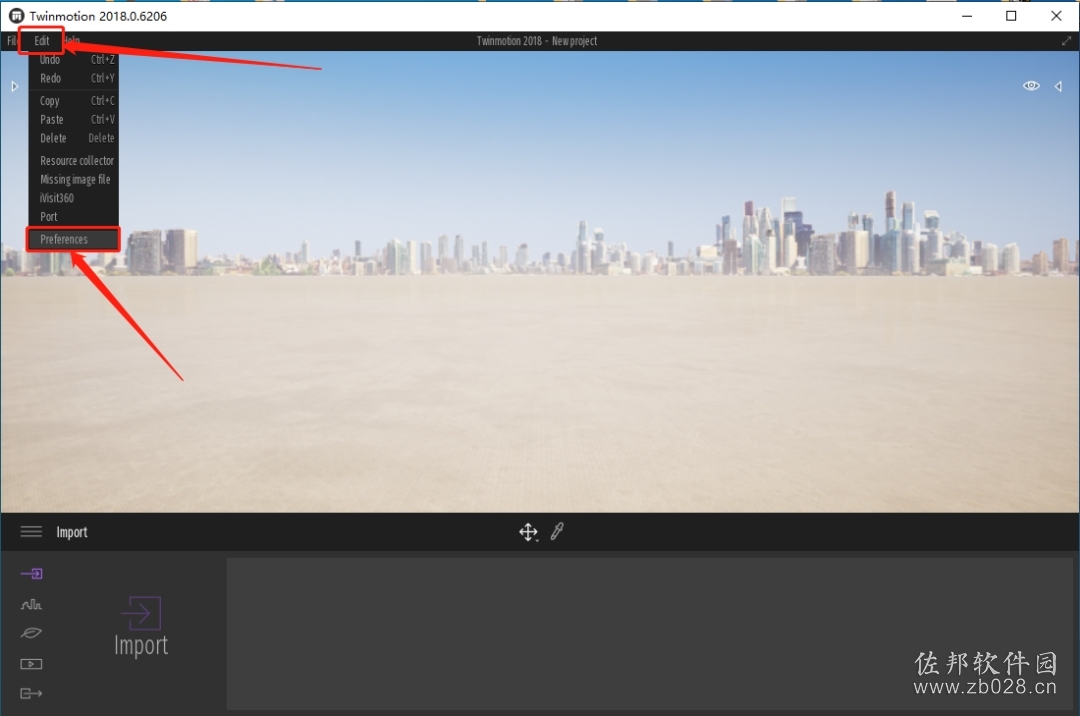Choose Resource collector from the menu
The width and height of the screenshot is (1080, 716).
click(74, 160)
